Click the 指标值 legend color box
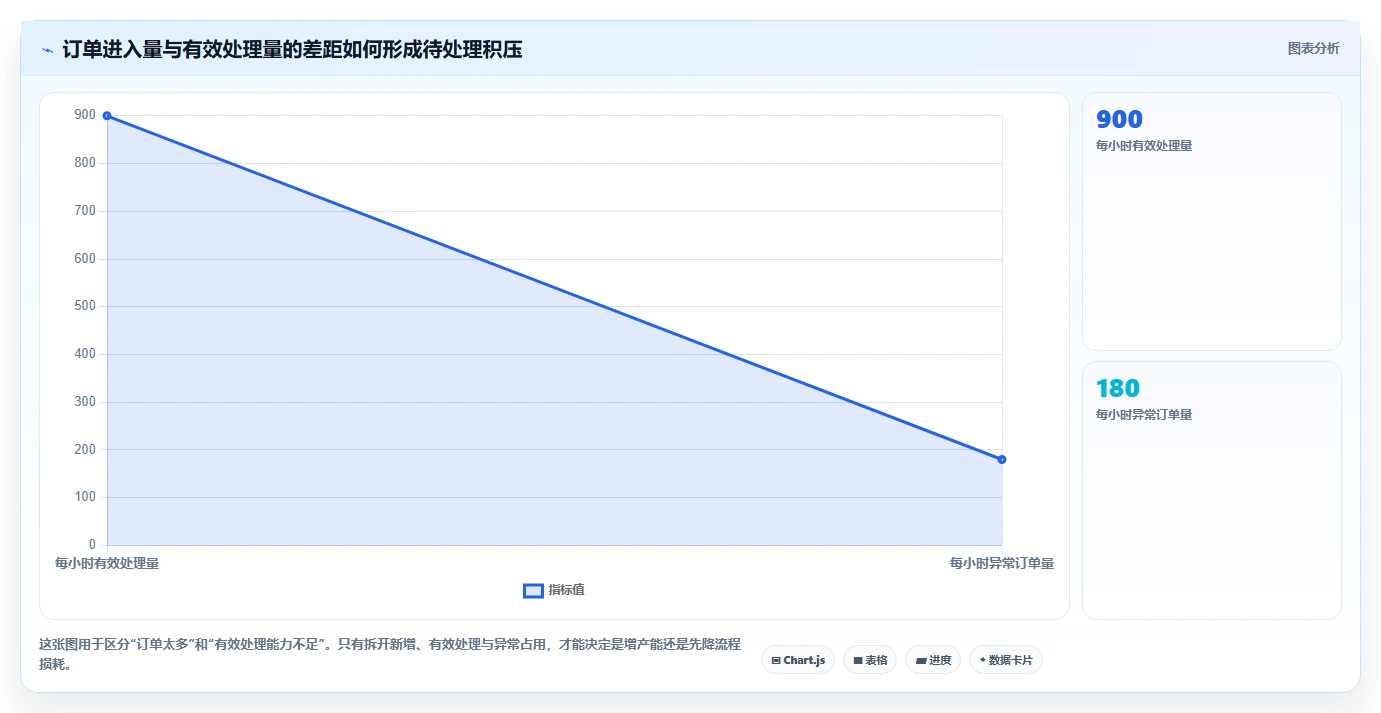This screenshot has width=1381, height=713. coord(533,591)
